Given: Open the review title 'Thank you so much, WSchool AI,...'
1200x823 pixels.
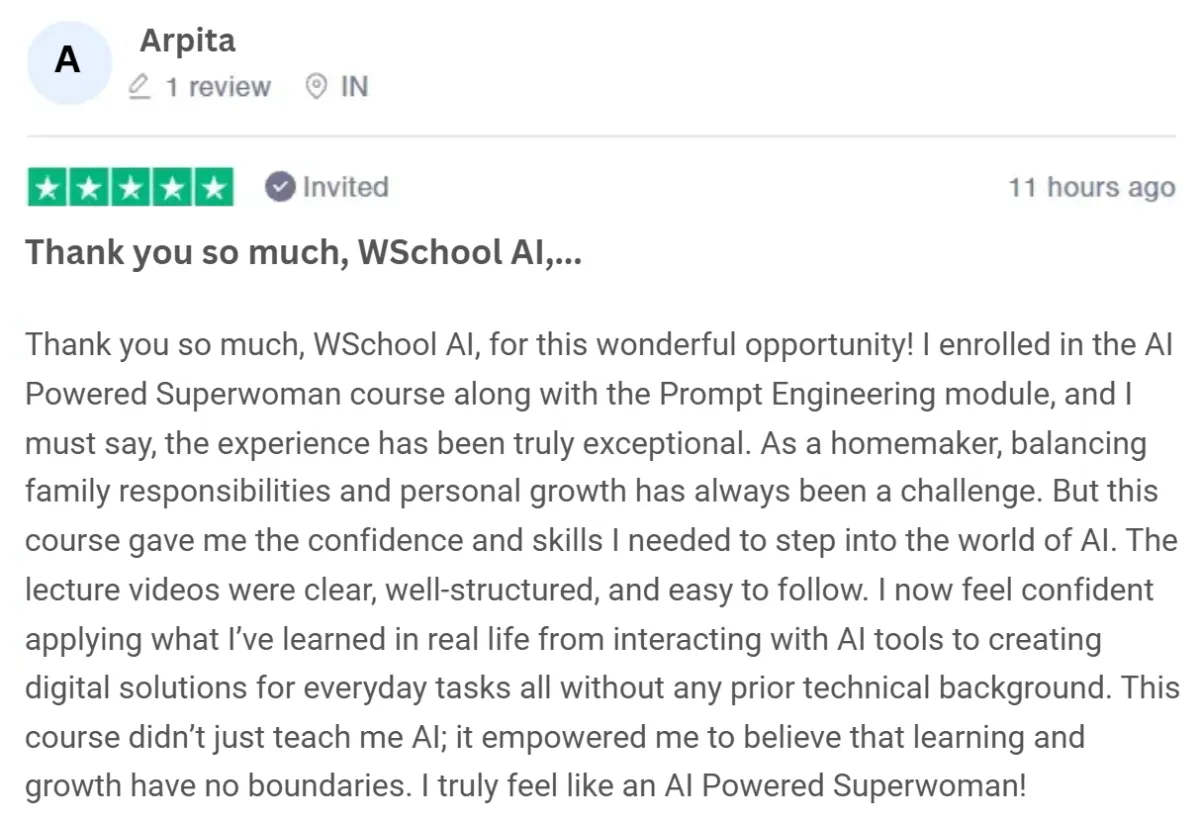Looking at the screenshot, I should coord(303,252).
